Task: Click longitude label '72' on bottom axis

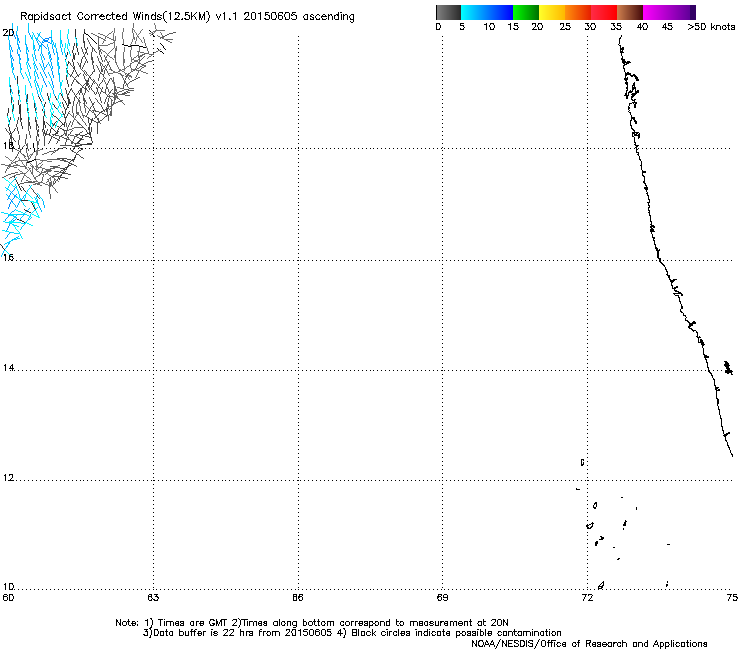Action: point(587,598)
